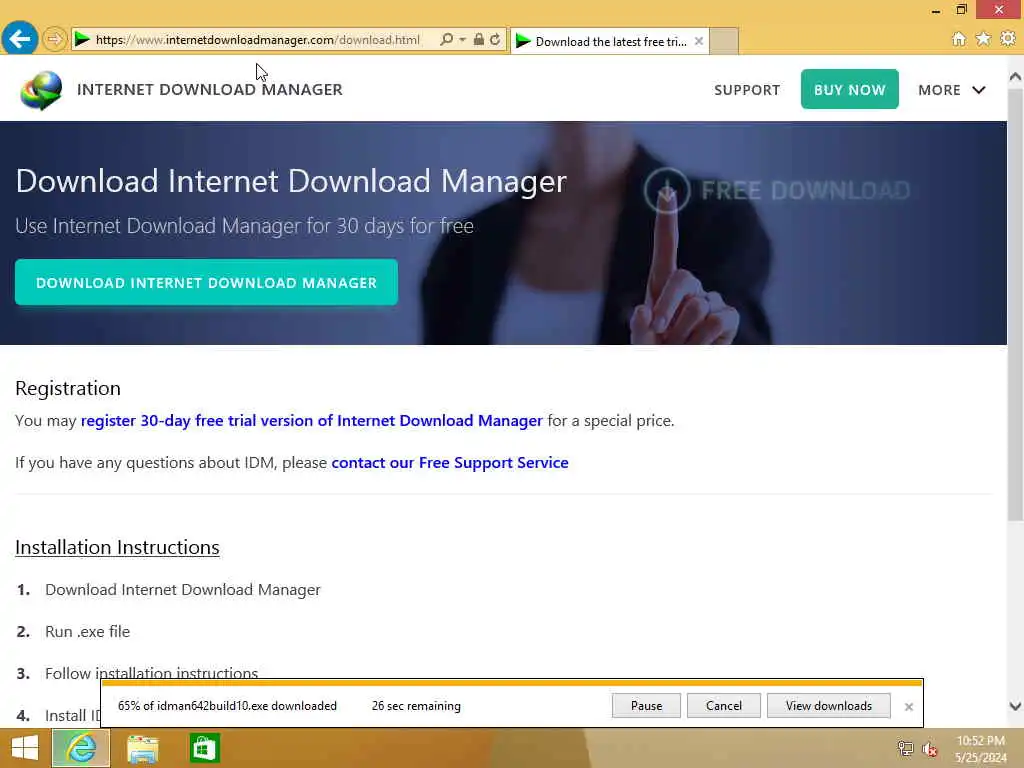Click the 'Run .exe file' instruction step

(88, 632)
